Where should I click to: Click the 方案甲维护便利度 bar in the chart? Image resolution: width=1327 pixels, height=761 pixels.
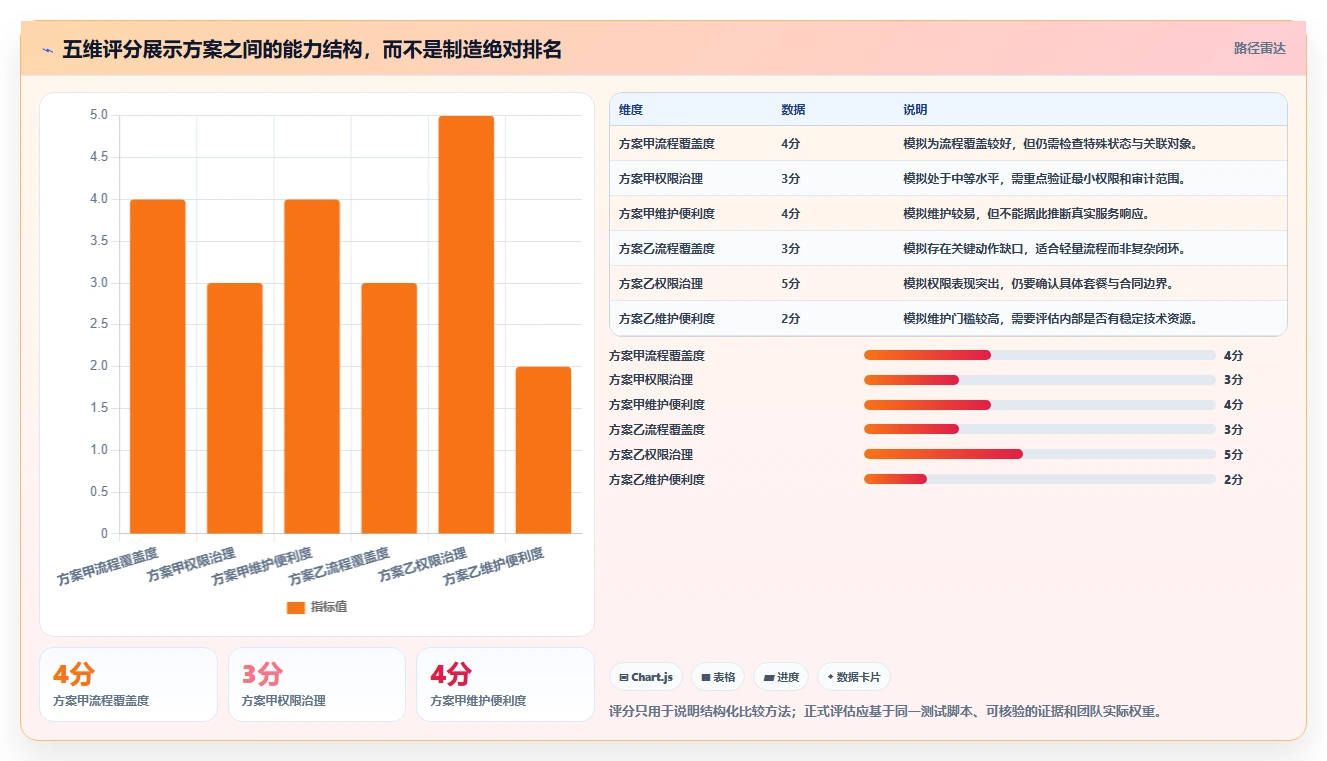pos(312,366)
